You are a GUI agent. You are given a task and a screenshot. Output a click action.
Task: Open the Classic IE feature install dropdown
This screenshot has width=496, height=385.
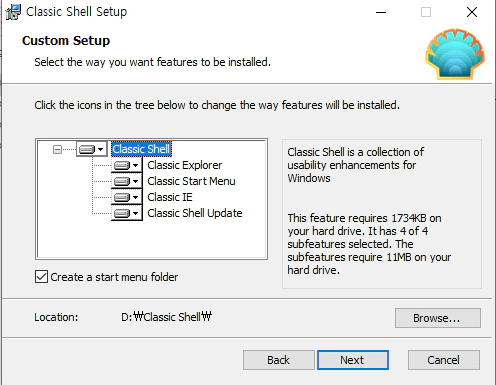point(126,197)
